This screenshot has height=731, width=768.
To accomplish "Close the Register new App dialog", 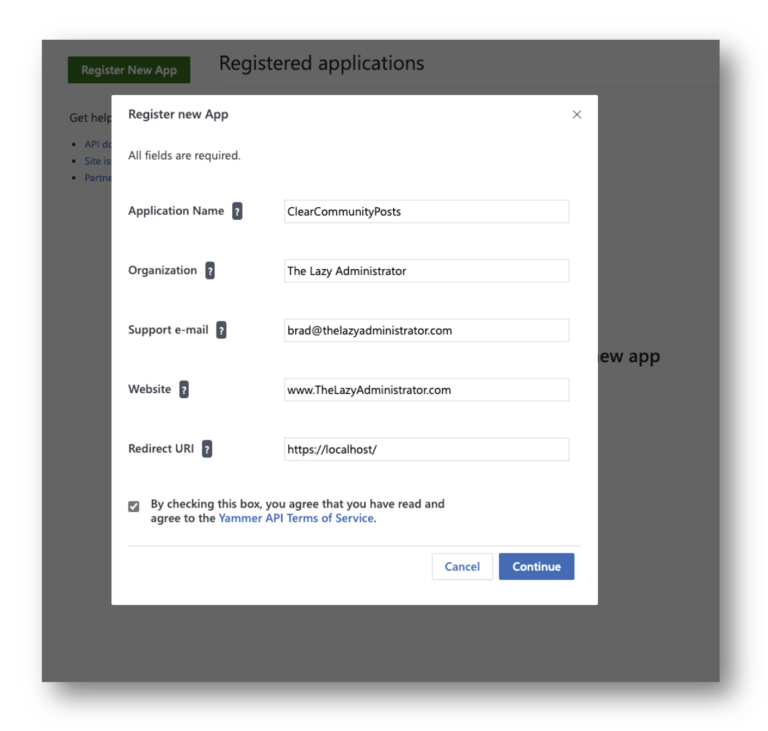I will click(x=577, y=114).
